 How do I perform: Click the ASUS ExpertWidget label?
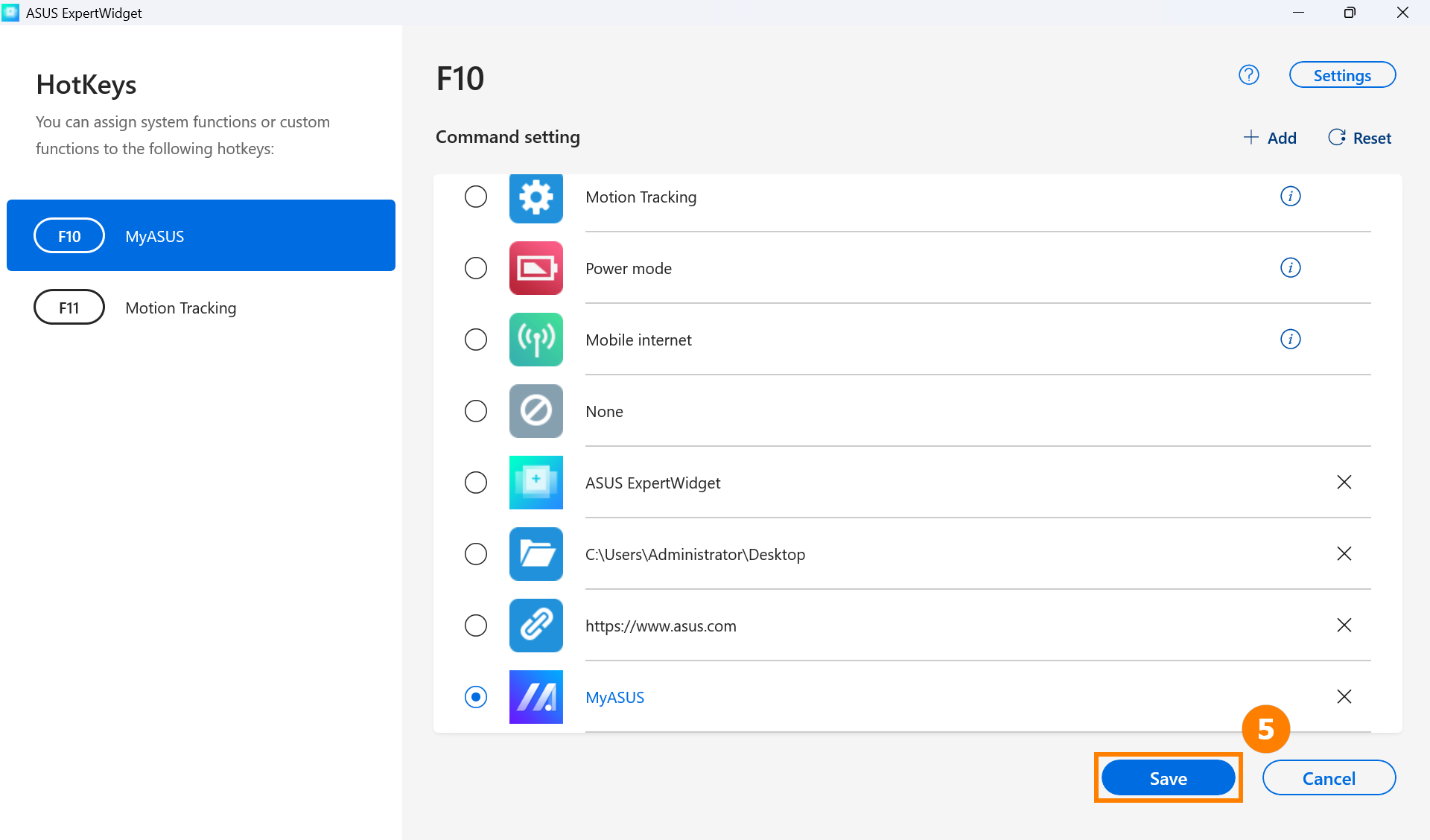coord(653,483)
